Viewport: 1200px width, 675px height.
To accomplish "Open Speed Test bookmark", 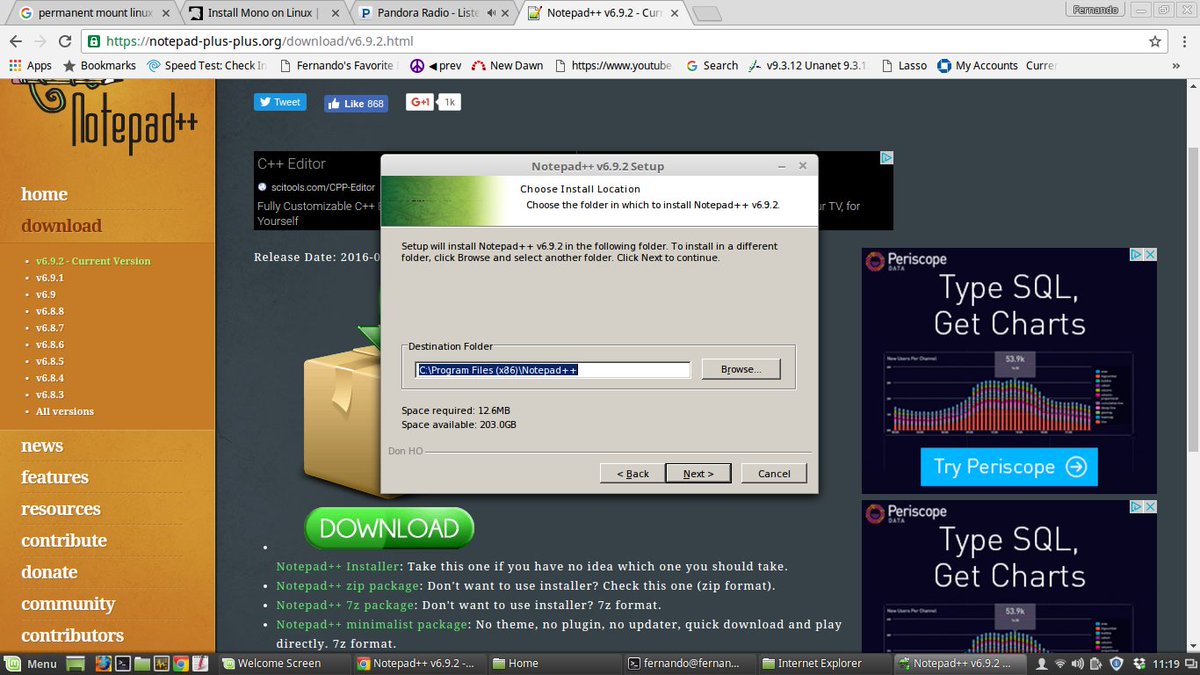I will point(207,66).
